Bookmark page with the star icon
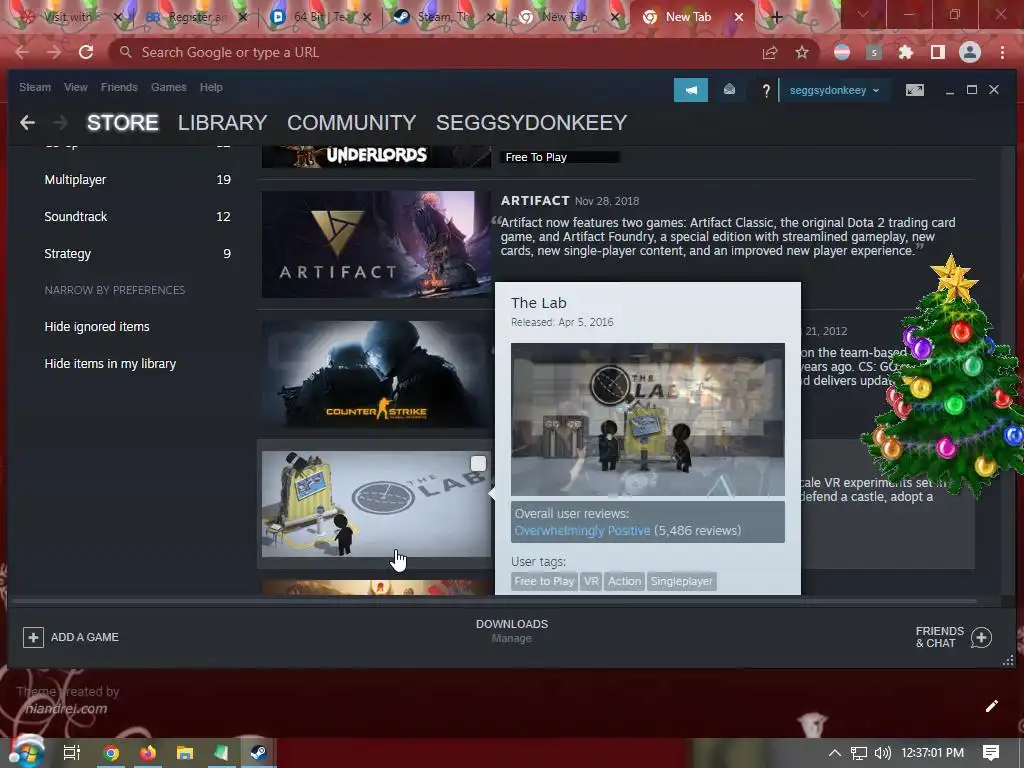This screenshot has width=1024, height=768. point(802,52)
